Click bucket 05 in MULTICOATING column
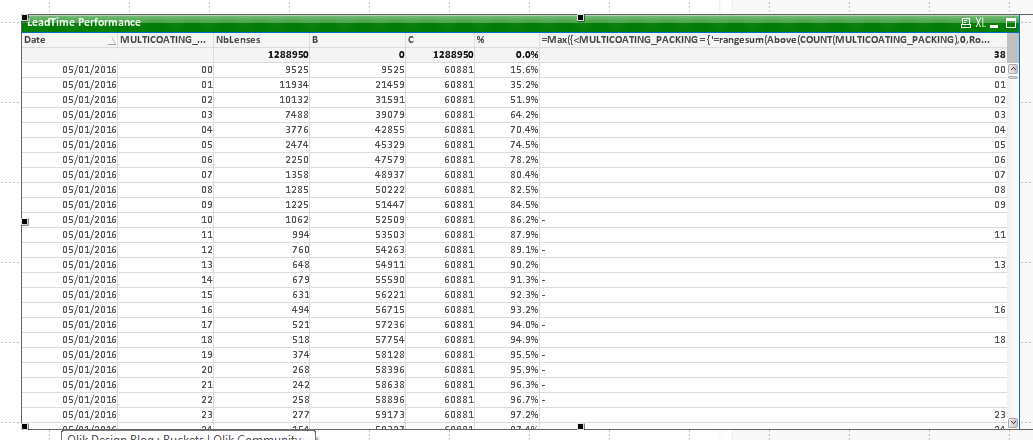This screenshot has width=1033, height=440. [207, 145]
